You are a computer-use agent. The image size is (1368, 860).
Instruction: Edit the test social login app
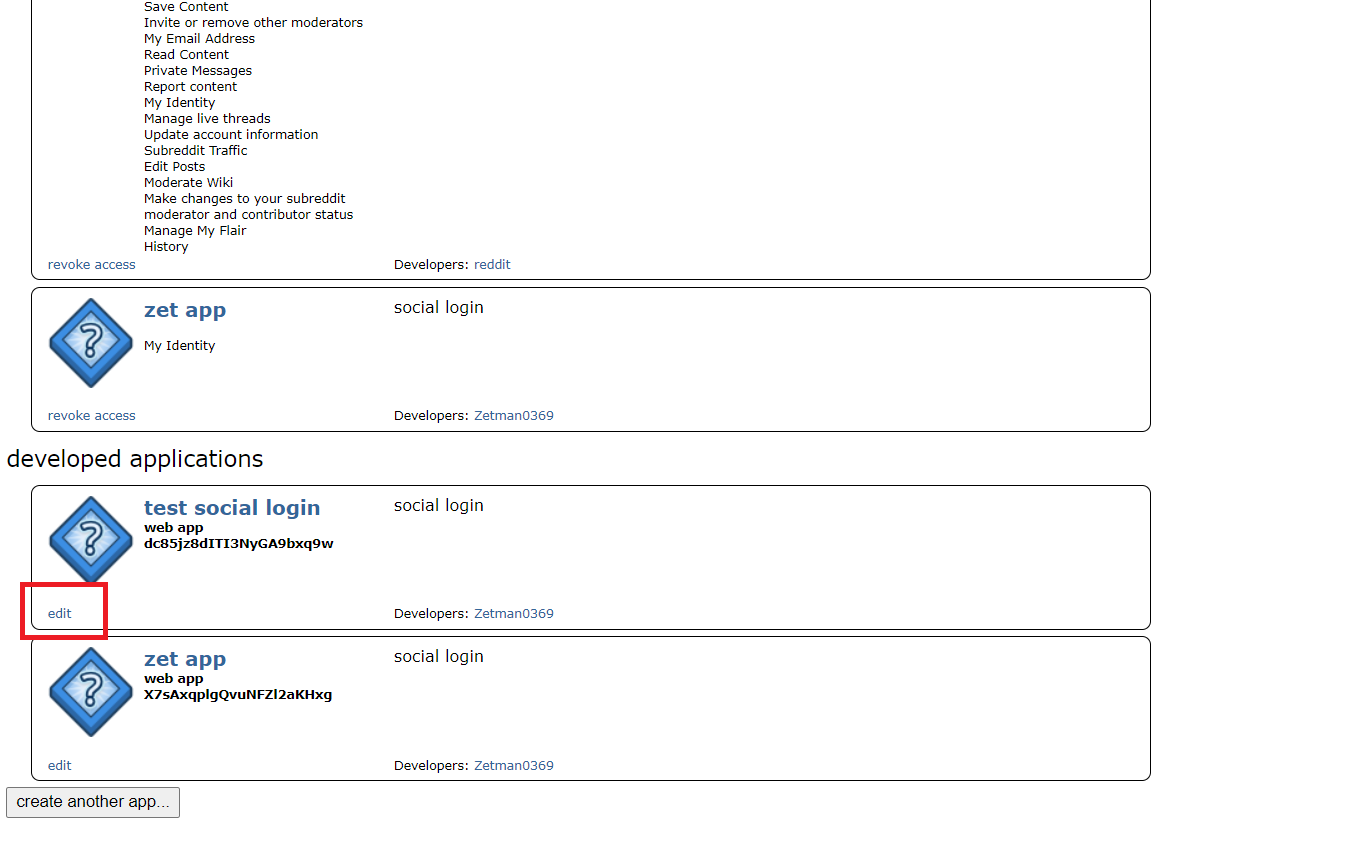click(60, 614)
